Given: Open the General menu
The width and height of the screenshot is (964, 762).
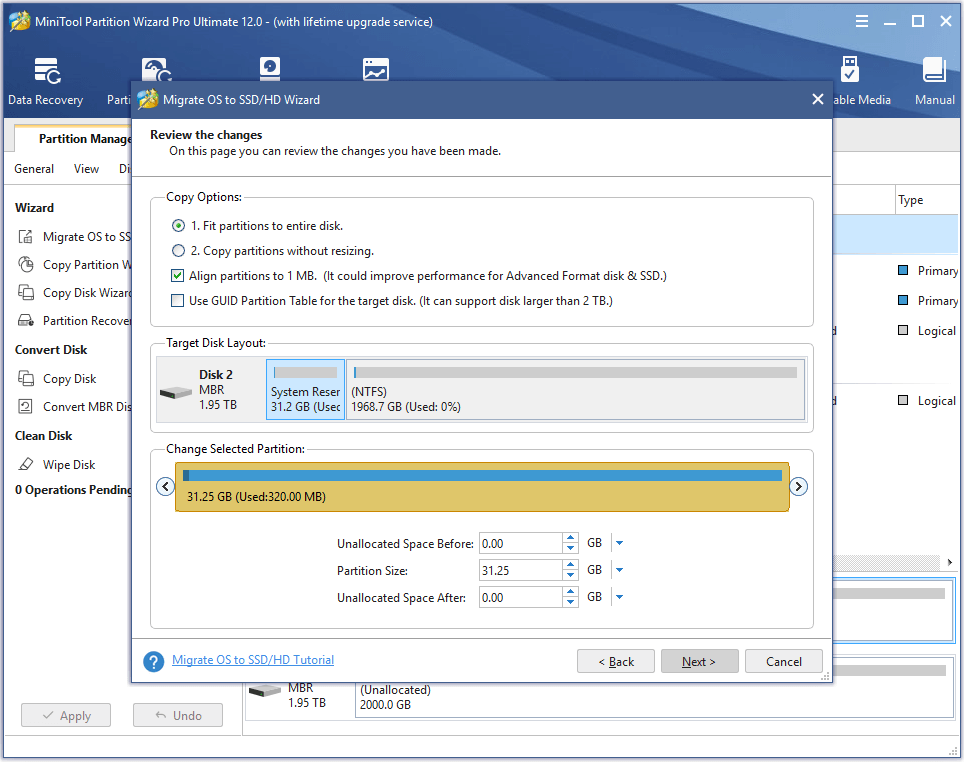Looking at the screenshot, I should pos(34,169).
